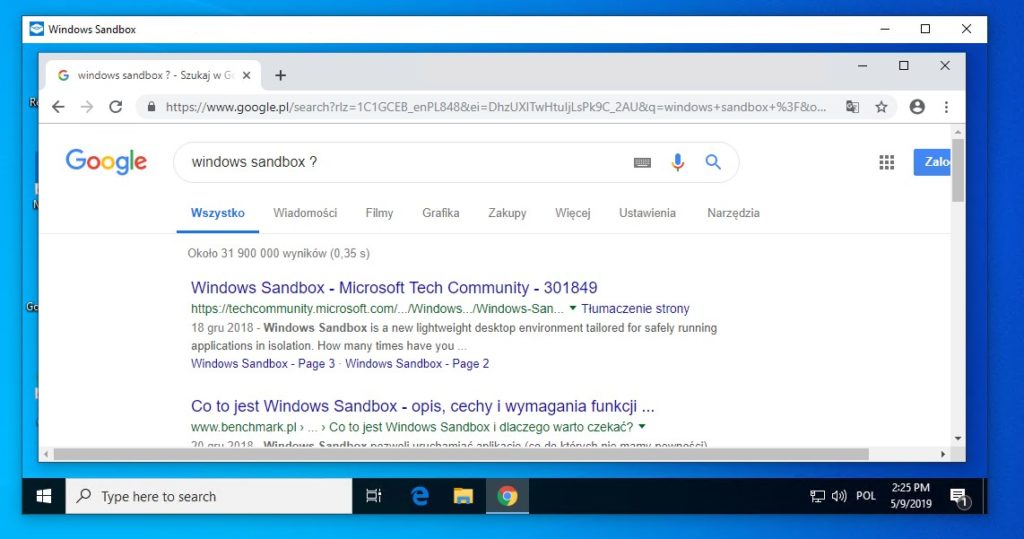View site security padlock info

(152, 106)
